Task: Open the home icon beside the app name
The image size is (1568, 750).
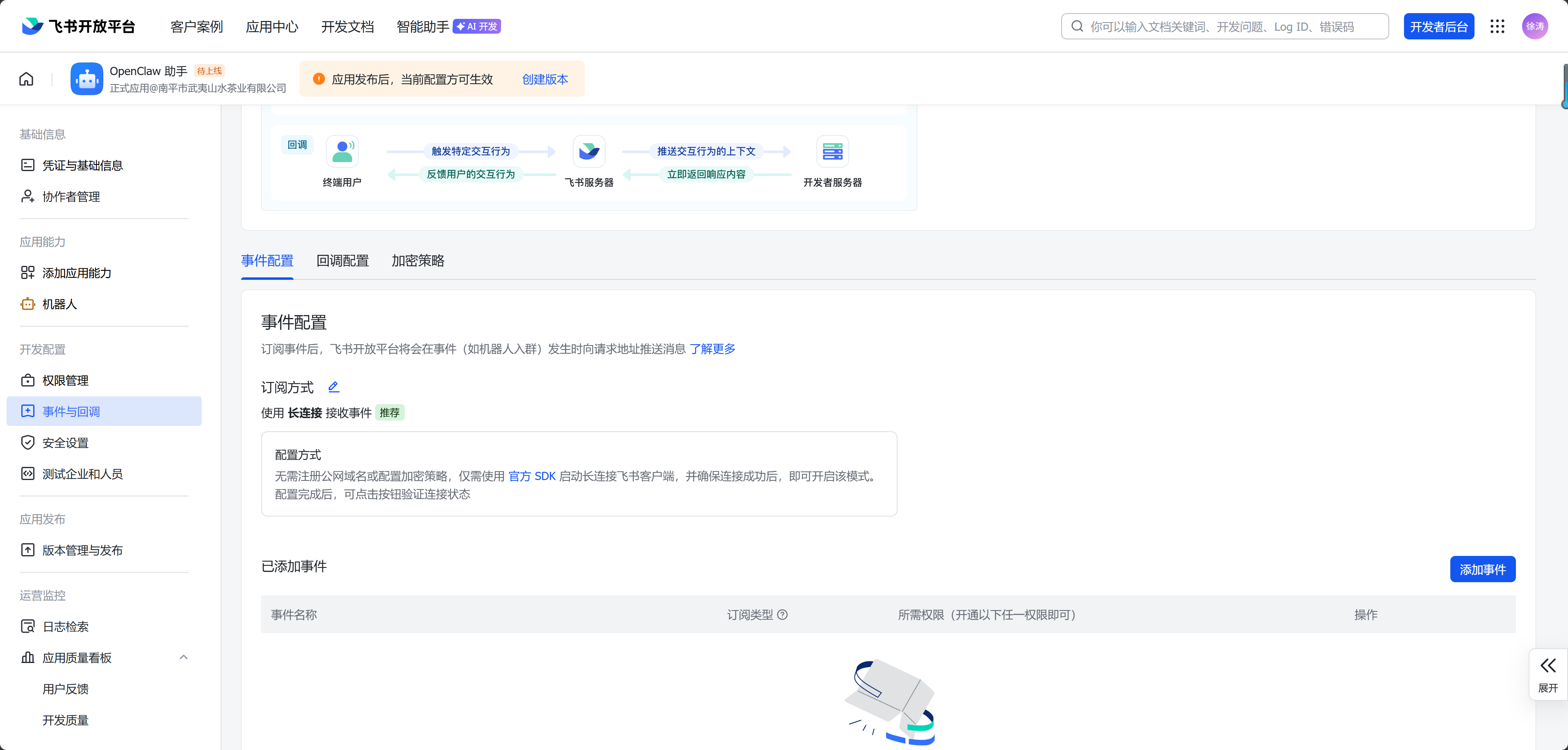Action: 25,79
